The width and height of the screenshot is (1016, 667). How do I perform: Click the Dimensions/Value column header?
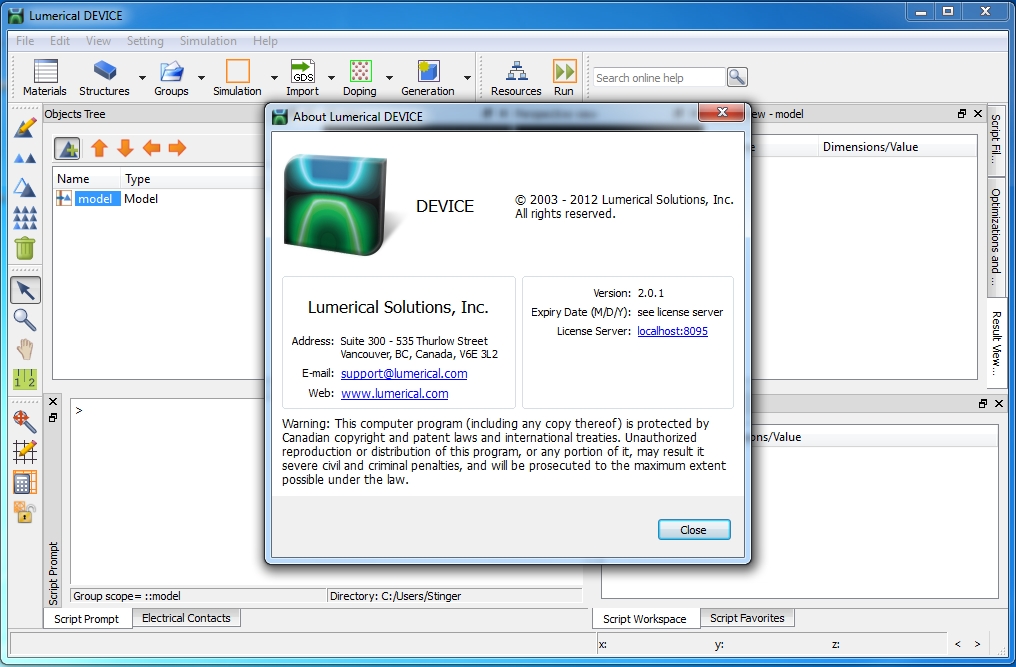[897, 147]
